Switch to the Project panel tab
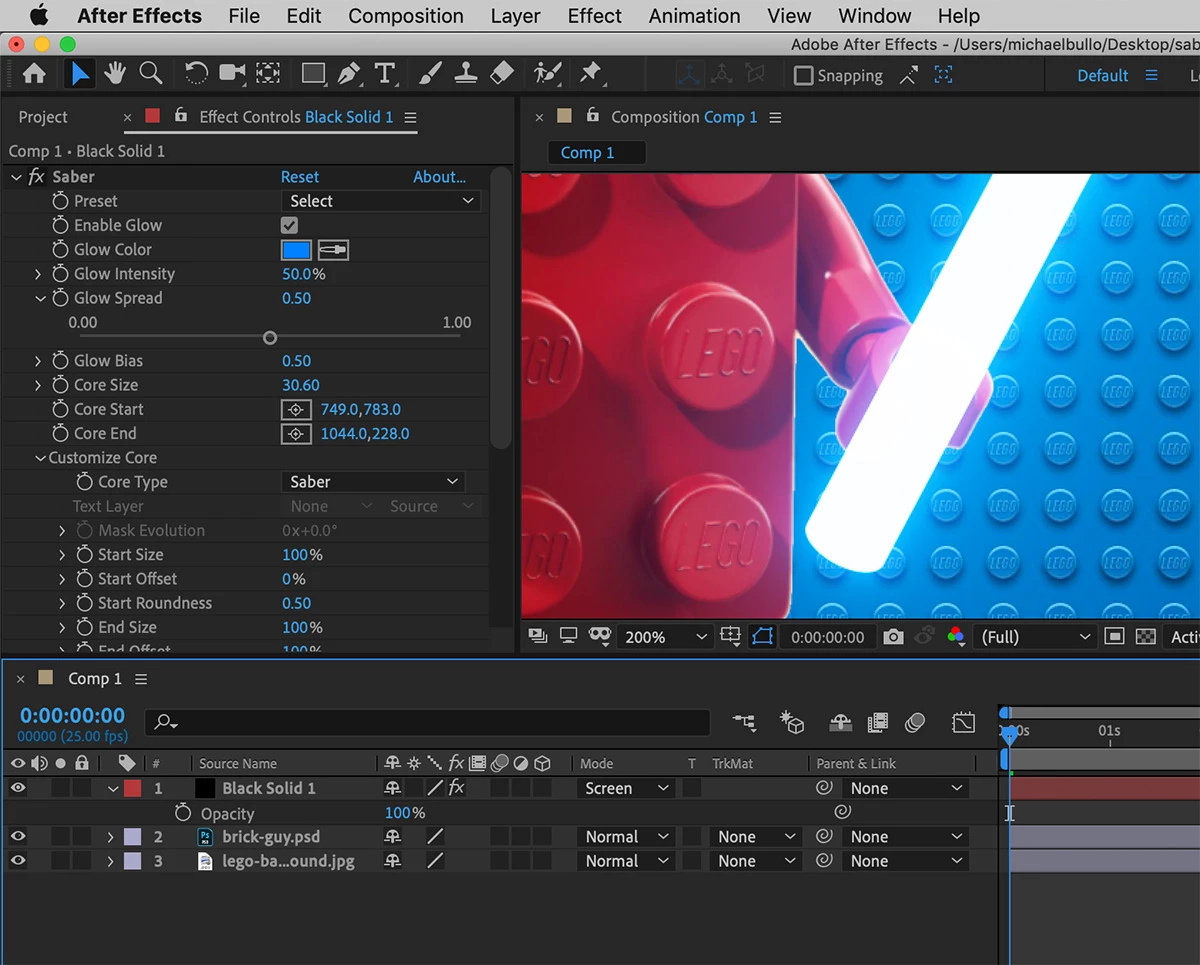 (x=43, y=117)
